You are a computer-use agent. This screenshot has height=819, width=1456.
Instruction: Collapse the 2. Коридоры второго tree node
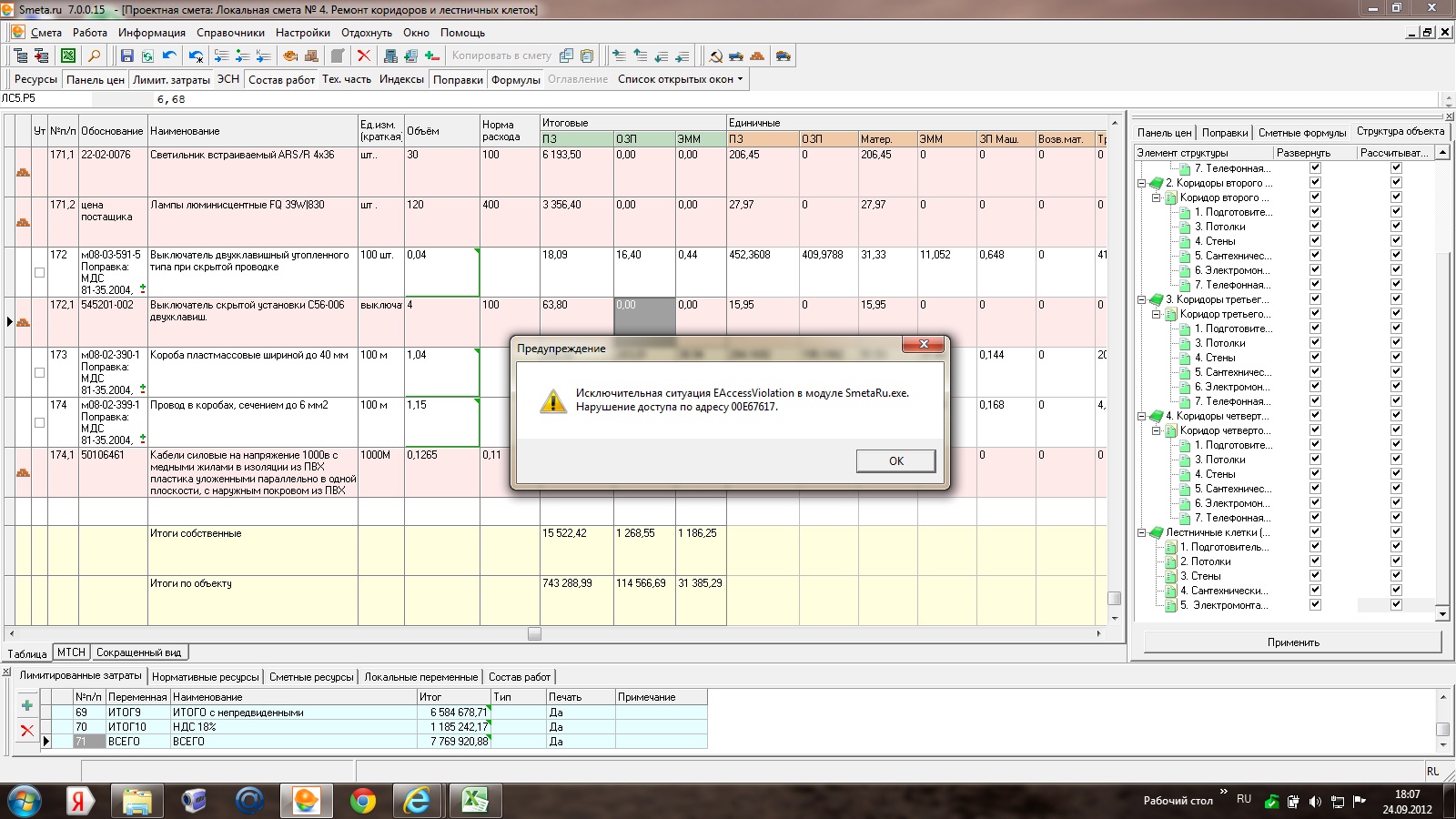point(1141,183)
